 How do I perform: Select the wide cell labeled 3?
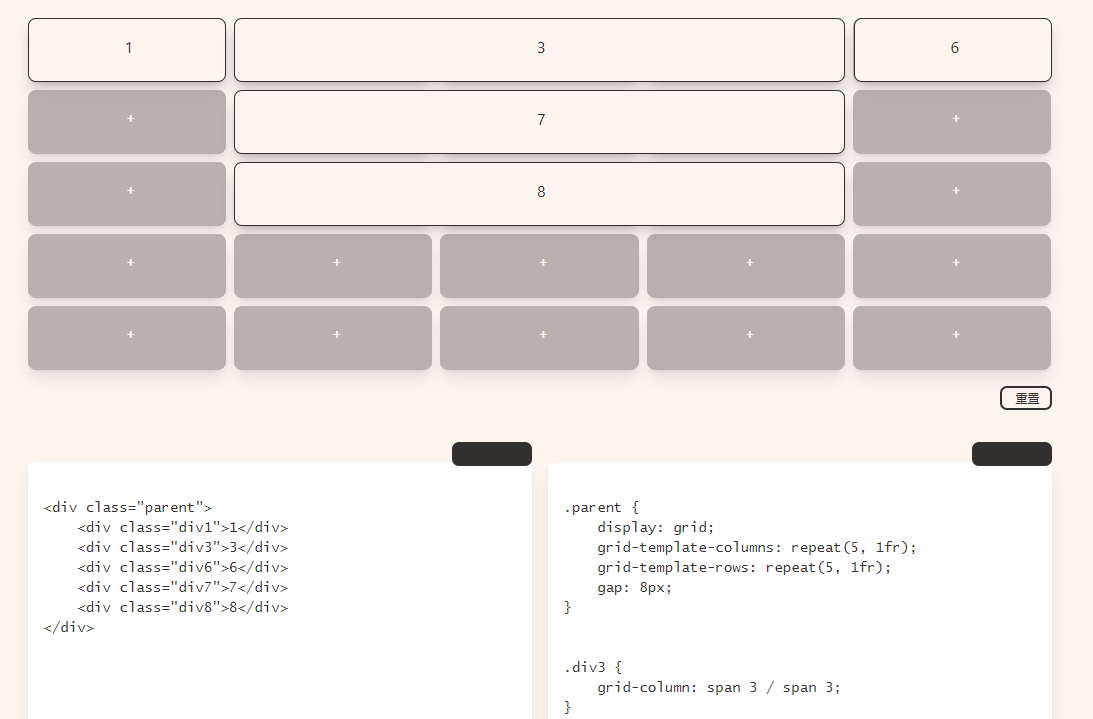539,47
